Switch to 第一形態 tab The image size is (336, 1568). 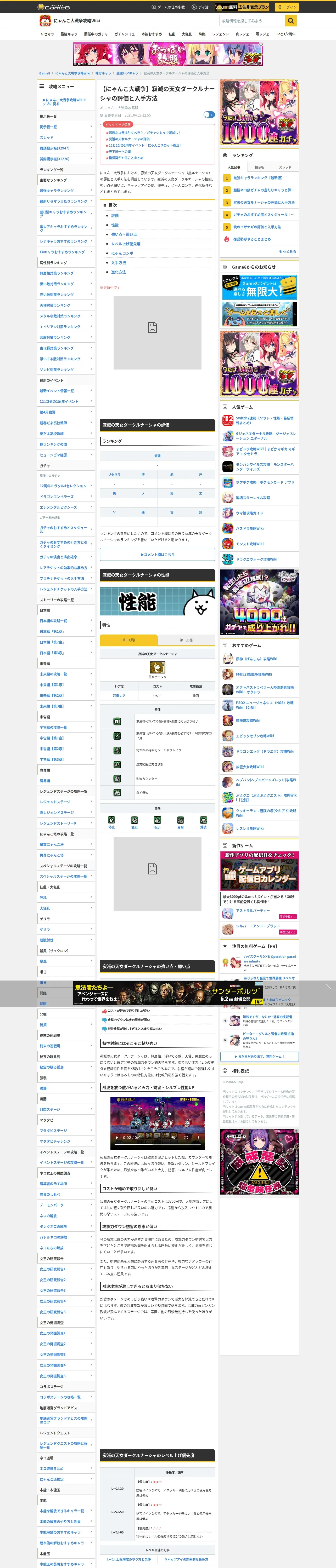point(186,640)
